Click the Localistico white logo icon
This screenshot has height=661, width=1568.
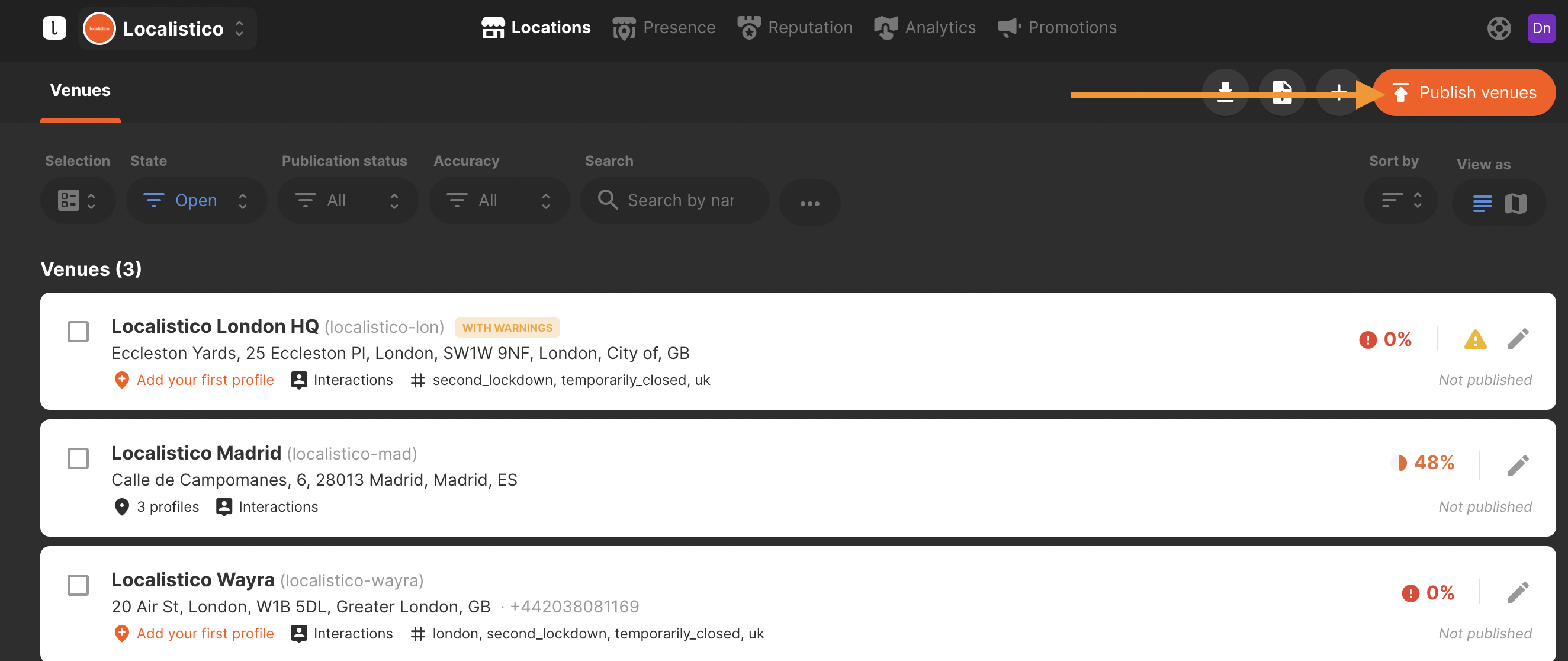pyautogui.click(x=54, y=28)
